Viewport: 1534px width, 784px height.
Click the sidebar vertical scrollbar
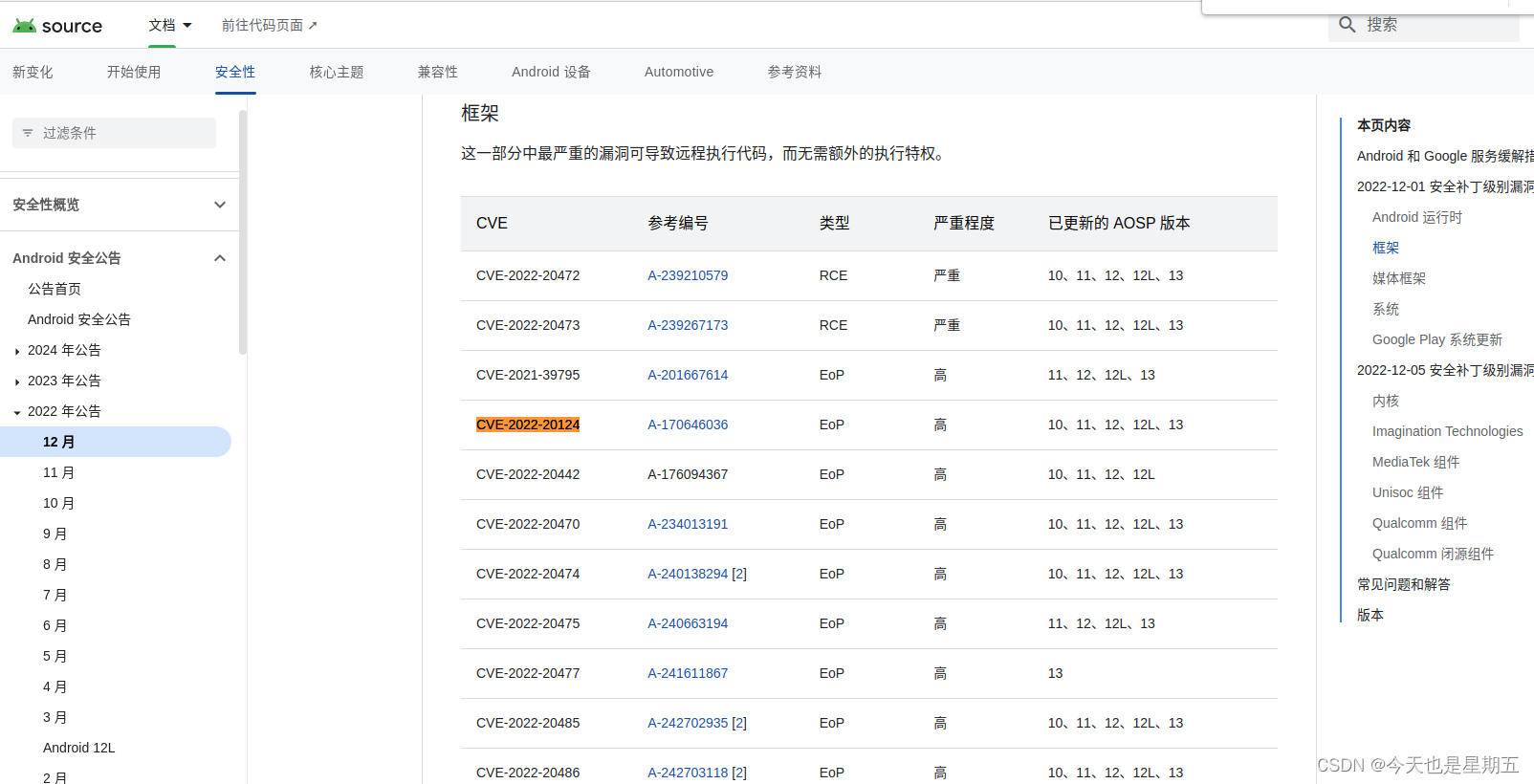coord(243,231)
